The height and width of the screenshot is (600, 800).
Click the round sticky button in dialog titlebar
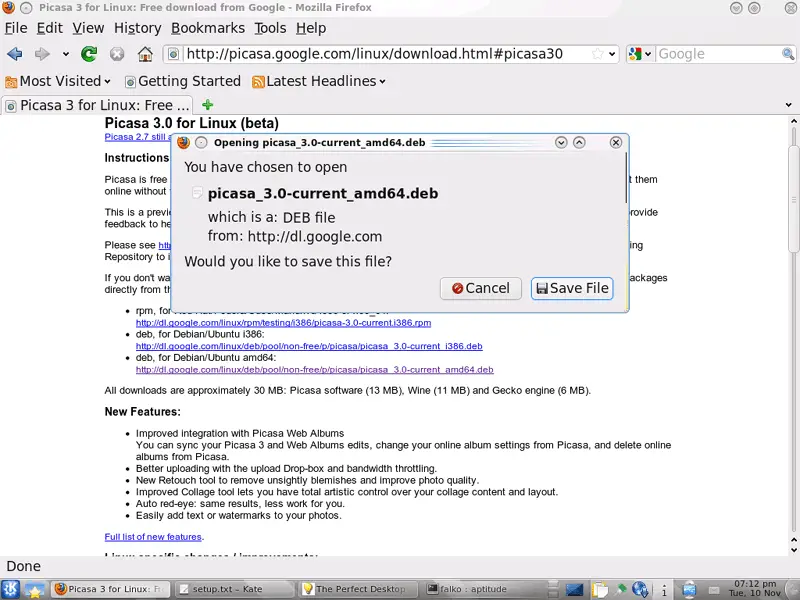pos(201,142)
